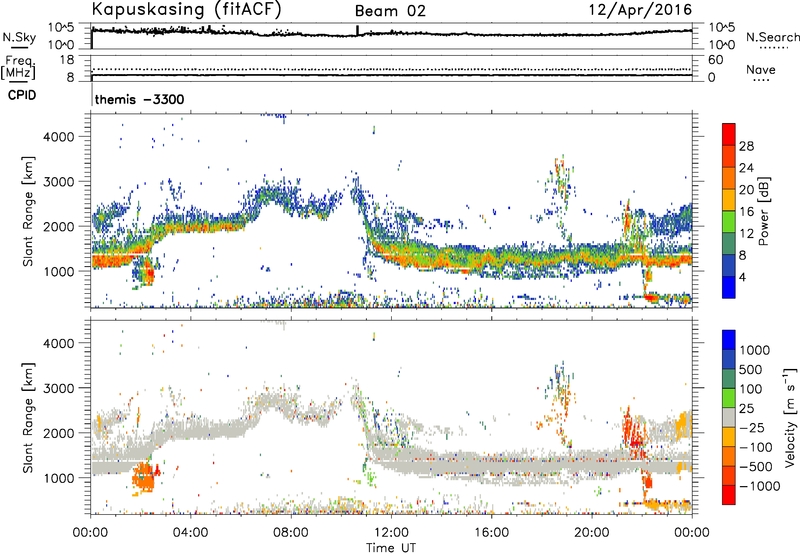Select the date '12/Apr/2016'
This screenshot has width=800, height=554.
click(x=641, y=10)
